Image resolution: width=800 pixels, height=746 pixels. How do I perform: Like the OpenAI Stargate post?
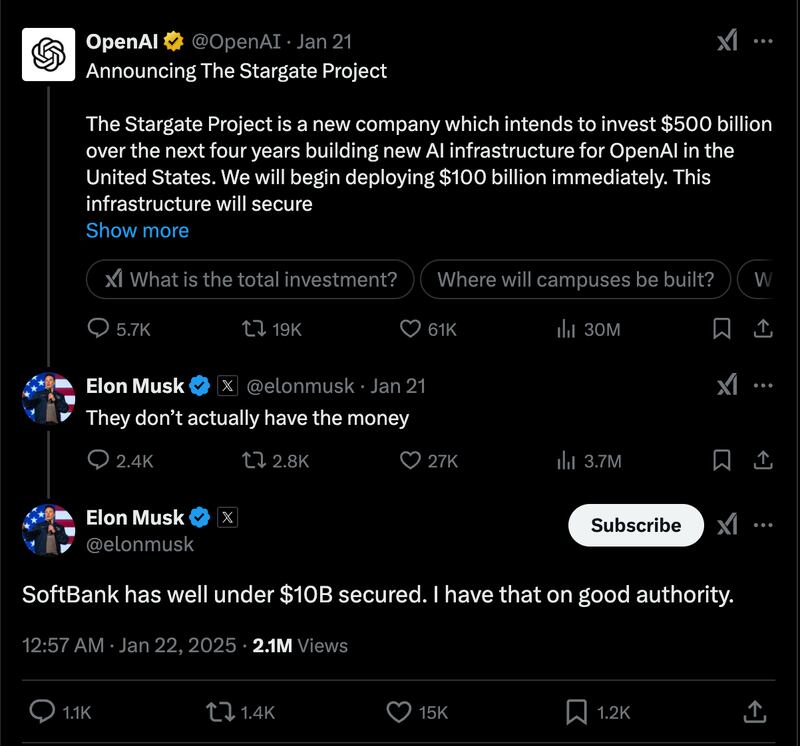point(410,329)
